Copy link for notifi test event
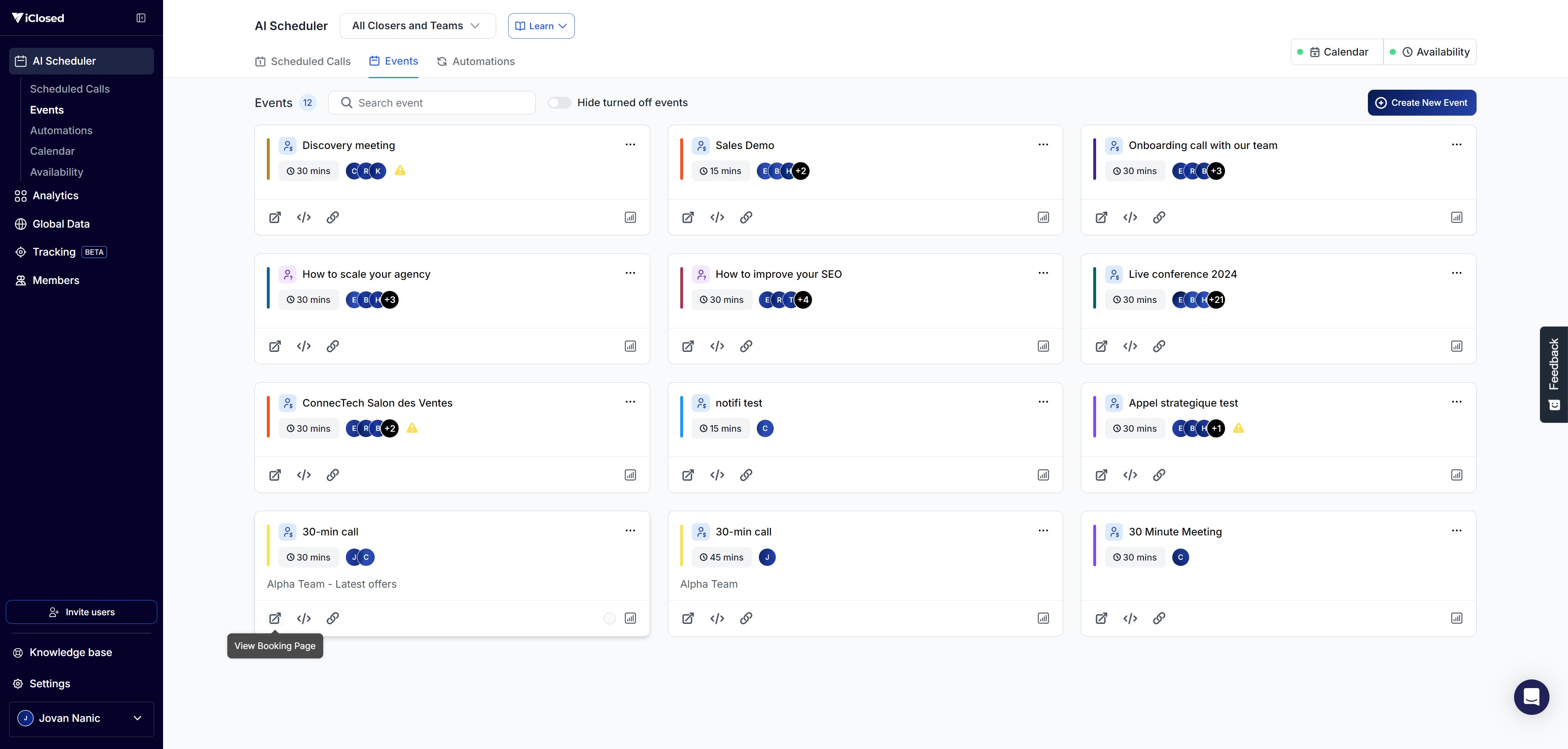 (x=746, y=475)
